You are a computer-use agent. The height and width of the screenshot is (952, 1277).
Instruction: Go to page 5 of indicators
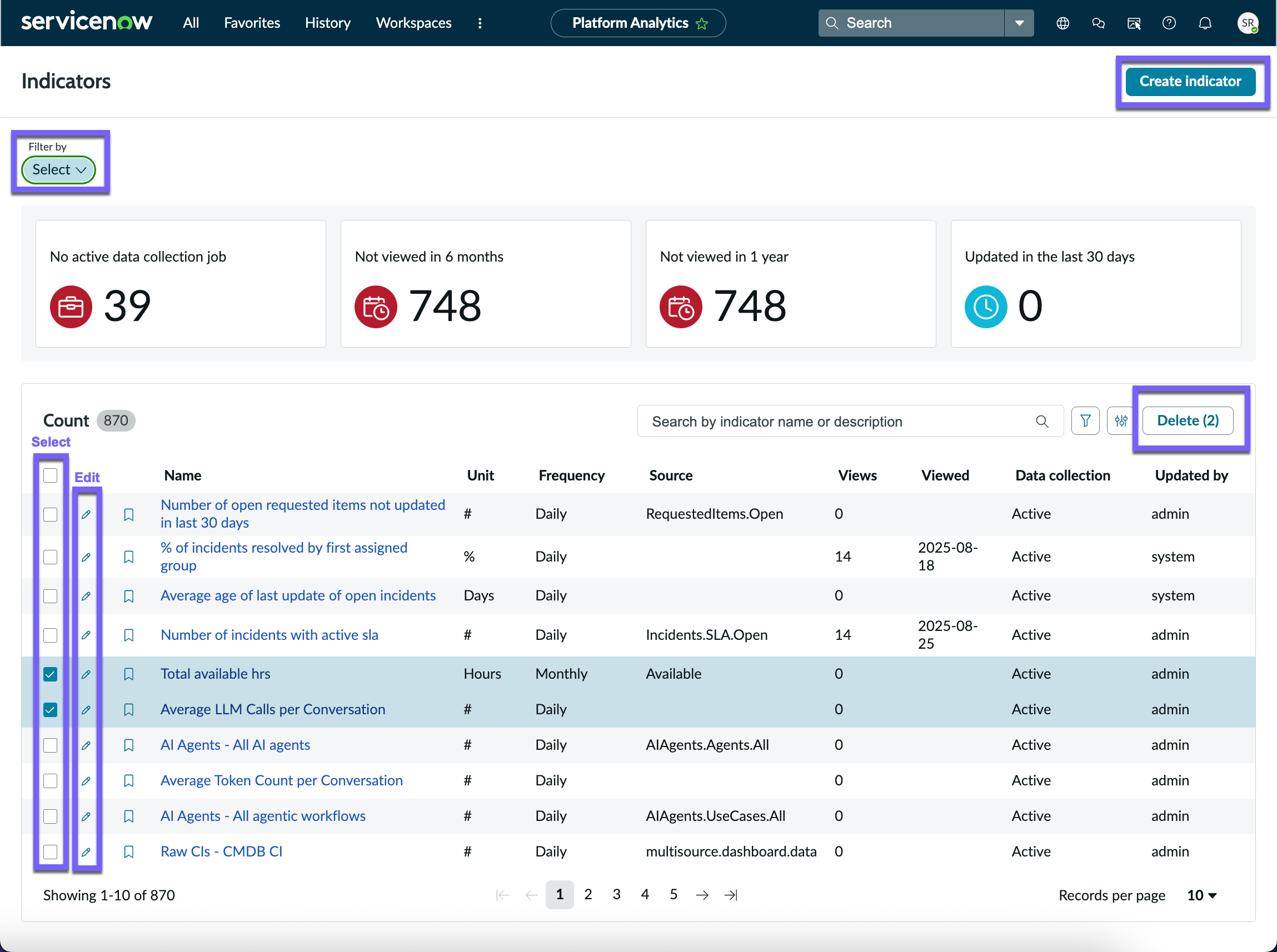(674, 895)
